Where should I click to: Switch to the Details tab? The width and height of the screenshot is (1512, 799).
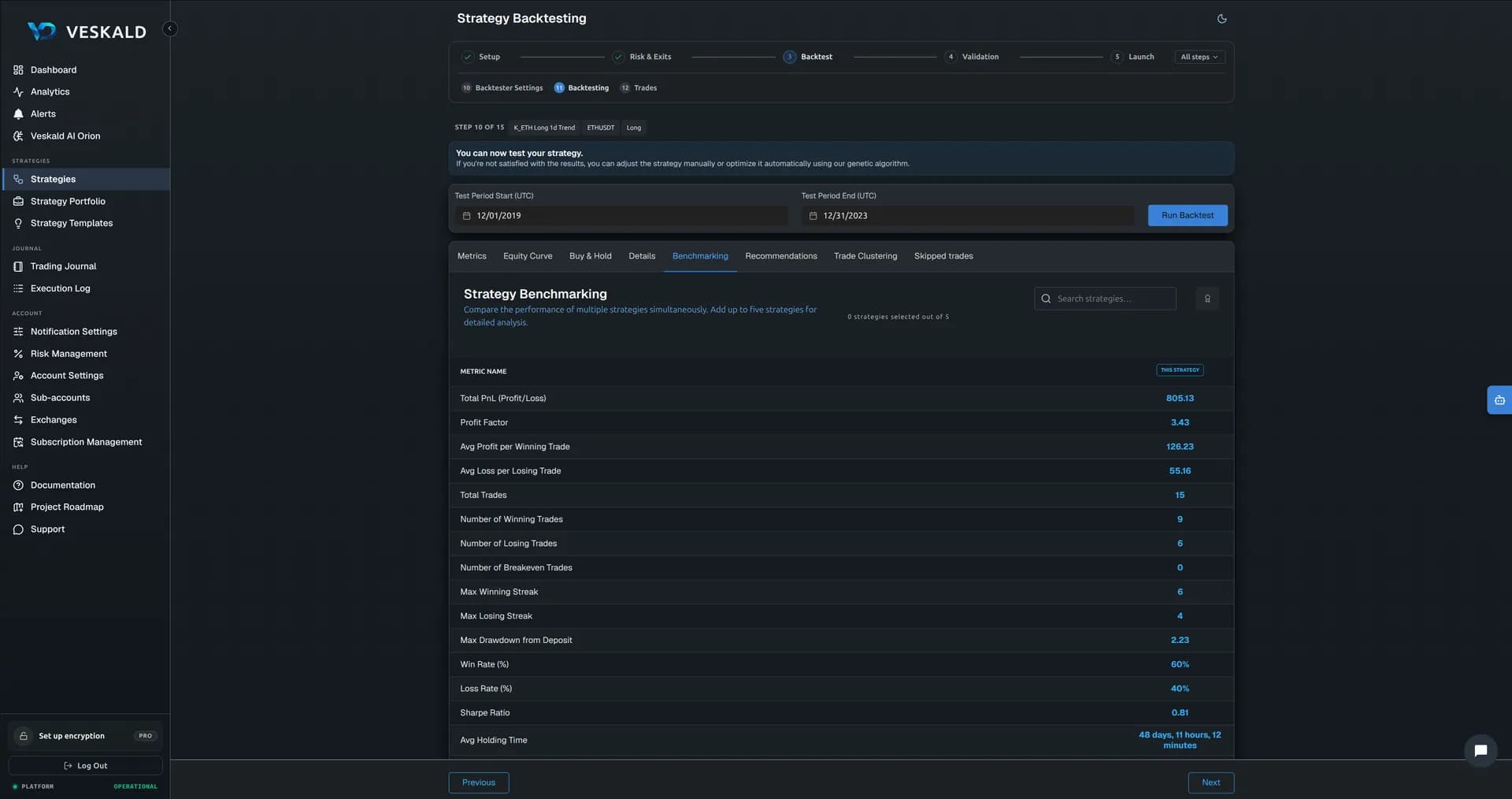642,256
